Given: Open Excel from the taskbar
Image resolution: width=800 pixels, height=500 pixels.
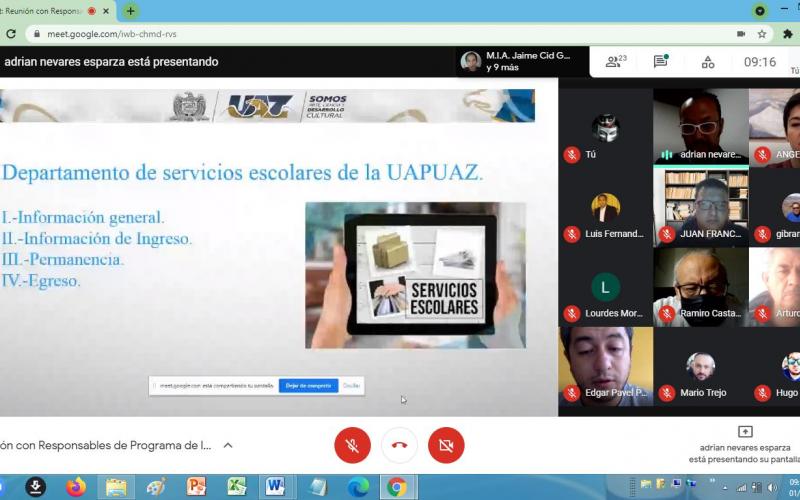Looking at the screenshot, I should pyautogui.click(x=237, y=487).
